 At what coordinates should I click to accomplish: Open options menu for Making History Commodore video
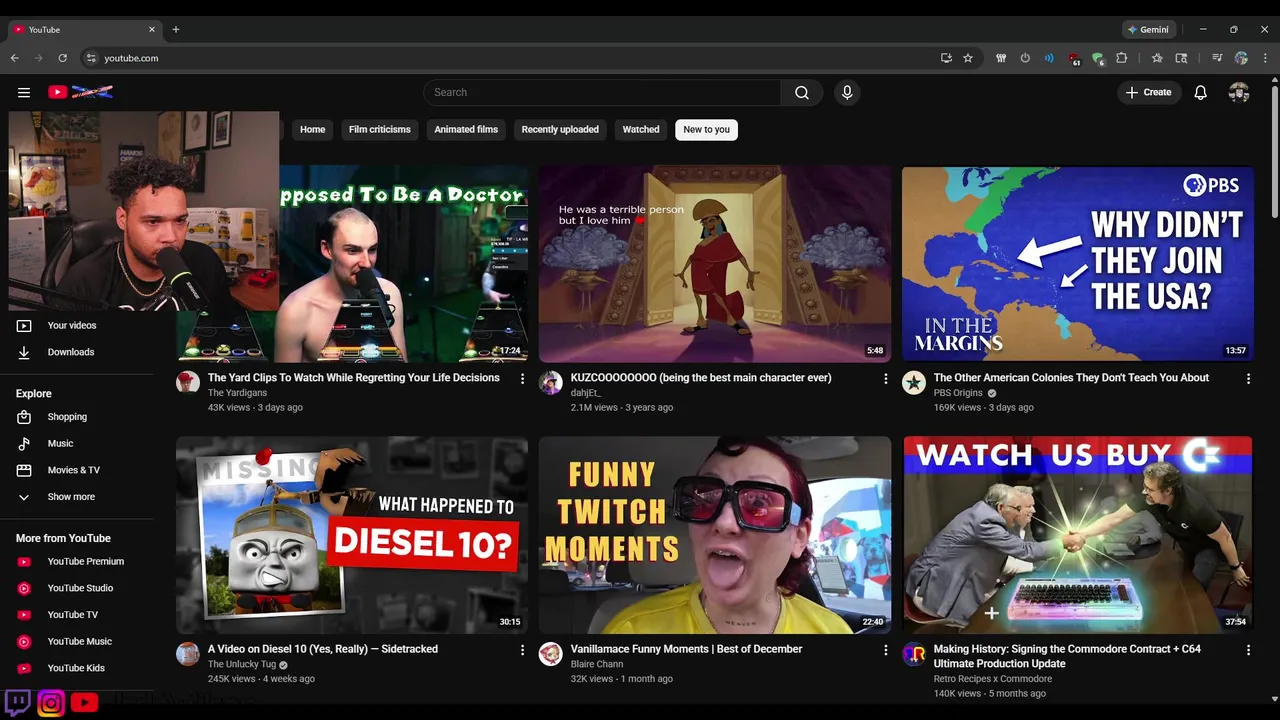[1248, 650]
